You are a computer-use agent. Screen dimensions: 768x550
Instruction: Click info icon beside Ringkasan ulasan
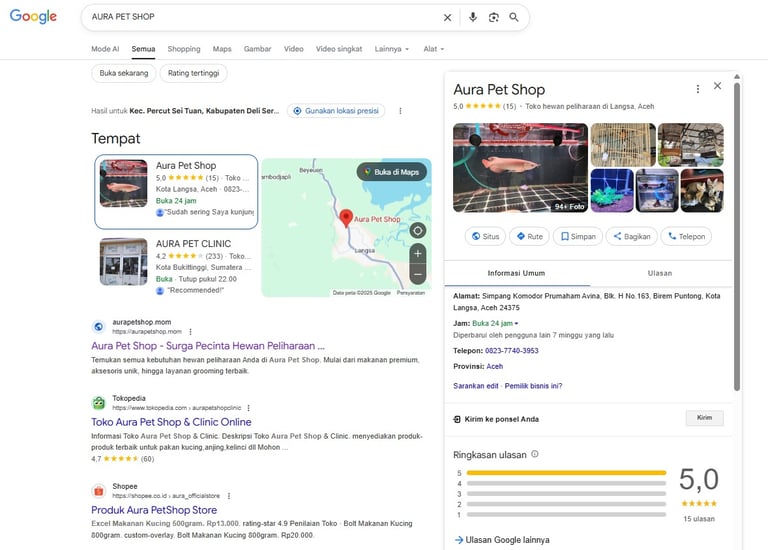tap(535, 454)
